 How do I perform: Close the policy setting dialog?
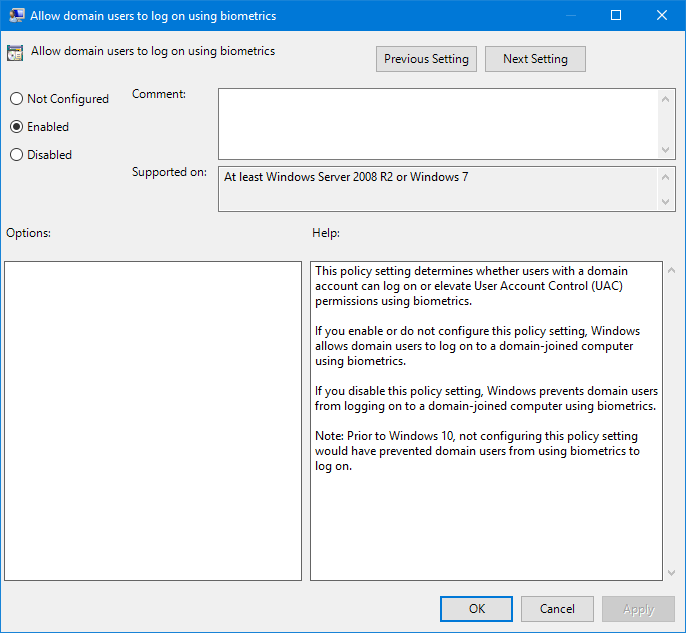(x=662, y=15)
